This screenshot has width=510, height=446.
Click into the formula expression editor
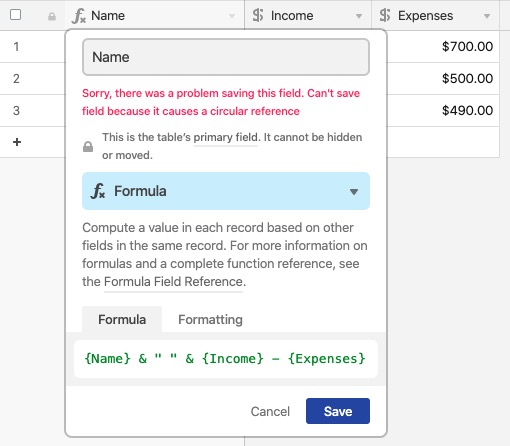226,359
